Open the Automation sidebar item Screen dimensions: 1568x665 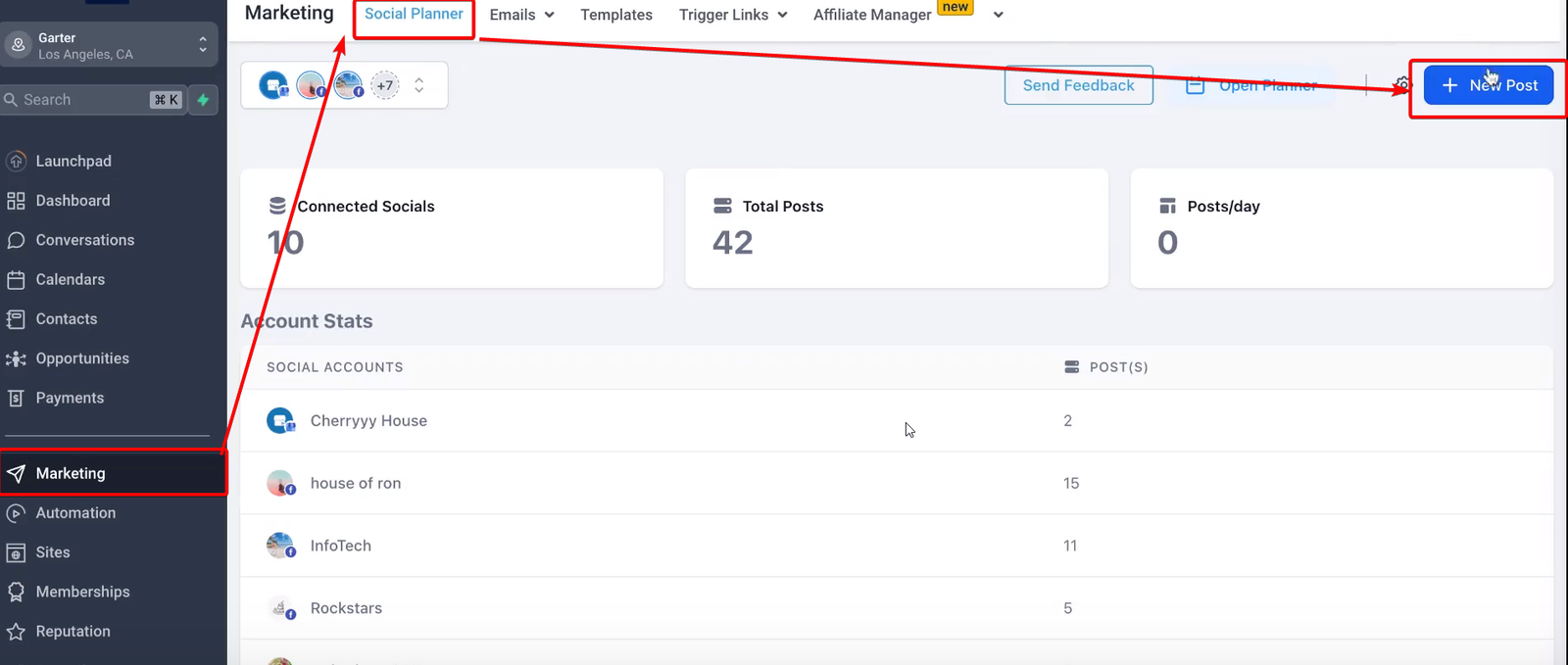click(75, 513)
